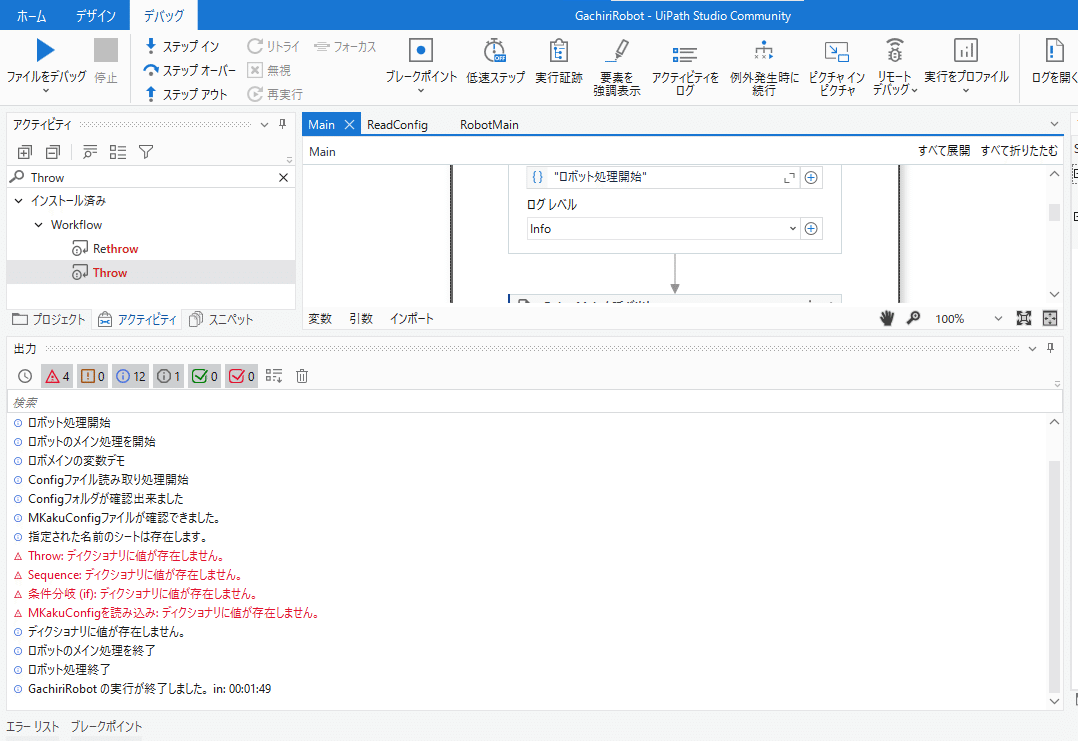Image resolution: width=1078 pixels, height=741 pixels.
Task: Start debugging with the blue play icon
Action: coord(45,50)
